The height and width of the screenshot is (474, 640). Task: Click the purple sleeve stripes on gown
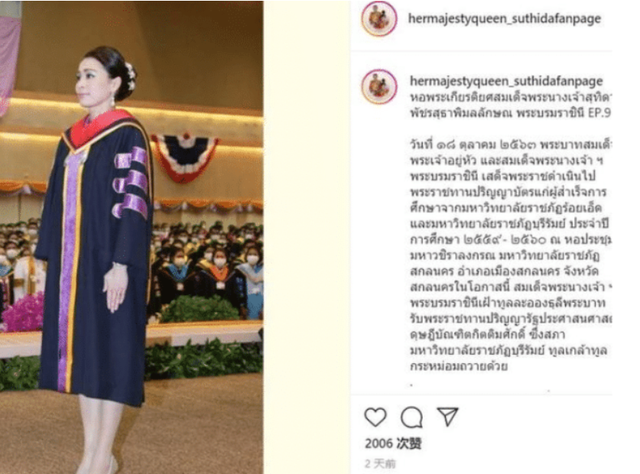[131, 182]
